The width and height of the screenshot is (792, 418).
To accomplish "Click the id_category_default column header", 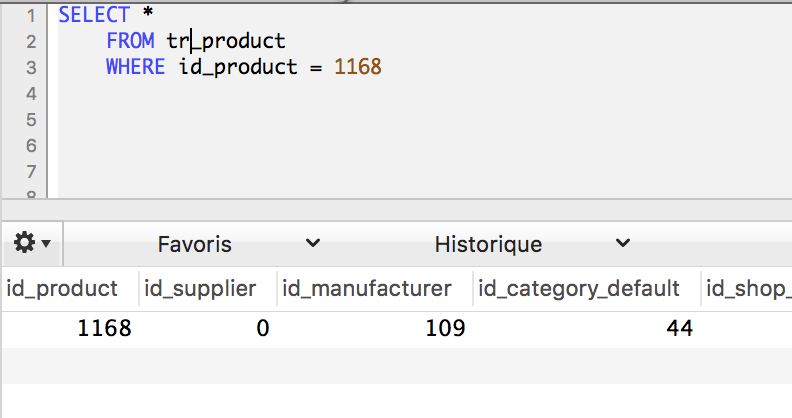I will (579, 289).
